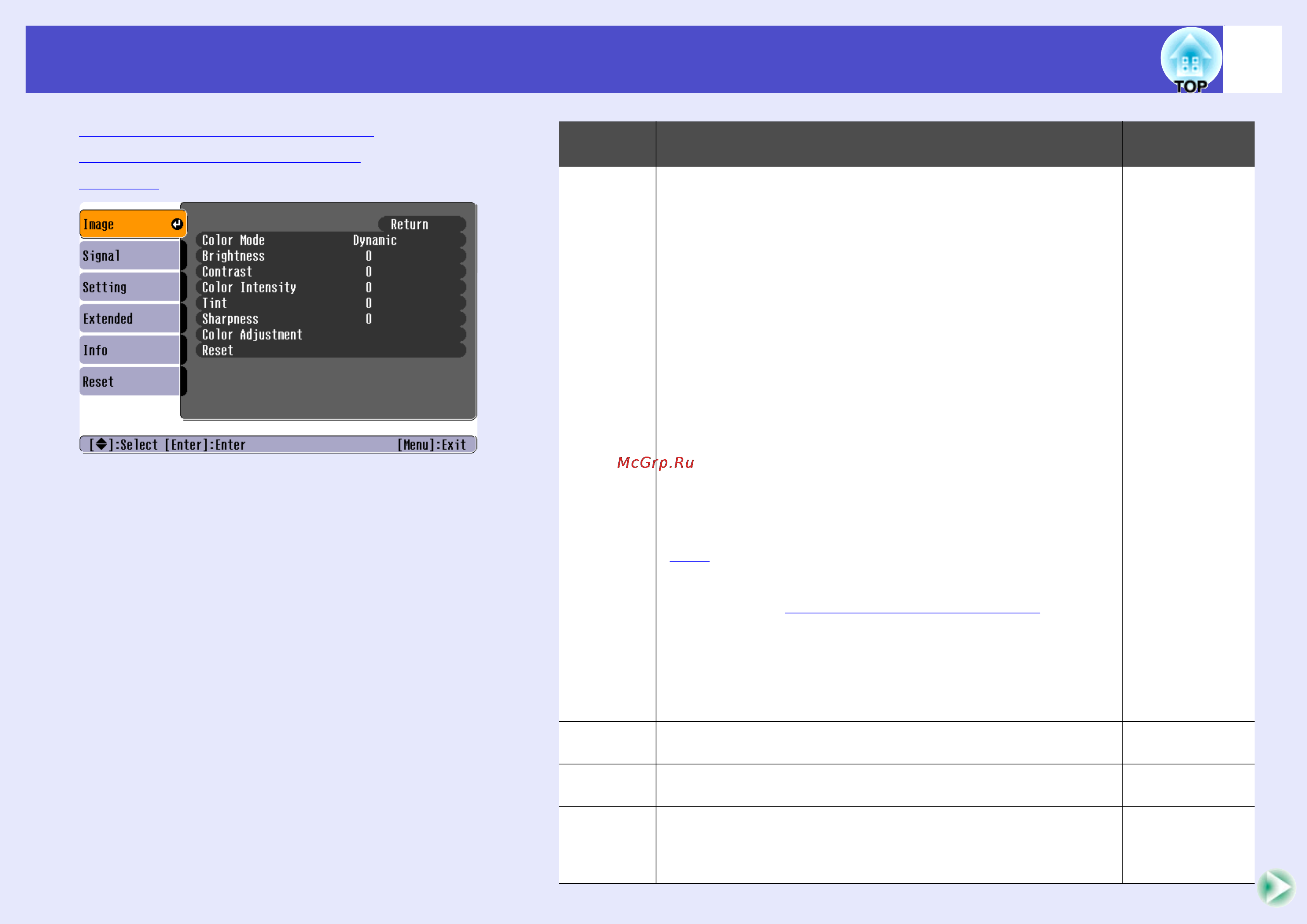1307x924 pixels.
Task: Select the Brightness row
Action: (331, 255)
